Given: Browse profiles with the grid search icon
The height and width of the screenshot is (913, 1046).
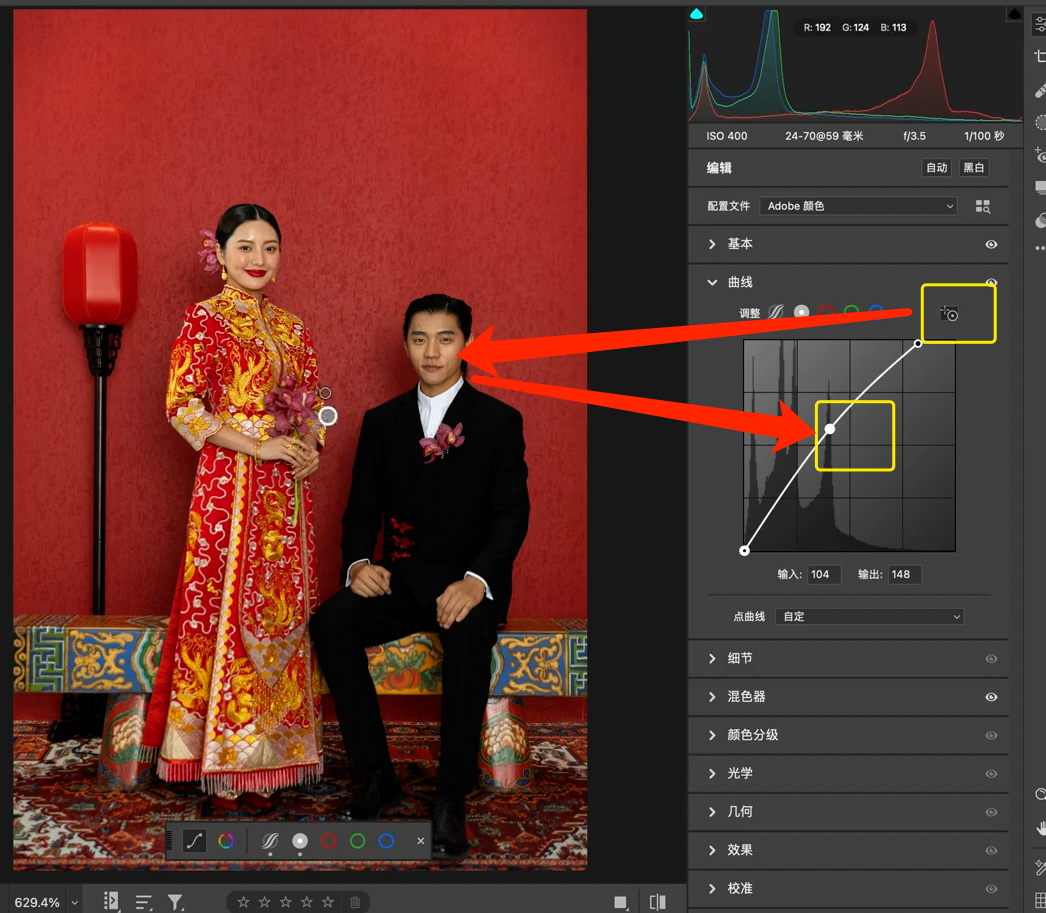Looking at the screenshot, I should [983, 207].
